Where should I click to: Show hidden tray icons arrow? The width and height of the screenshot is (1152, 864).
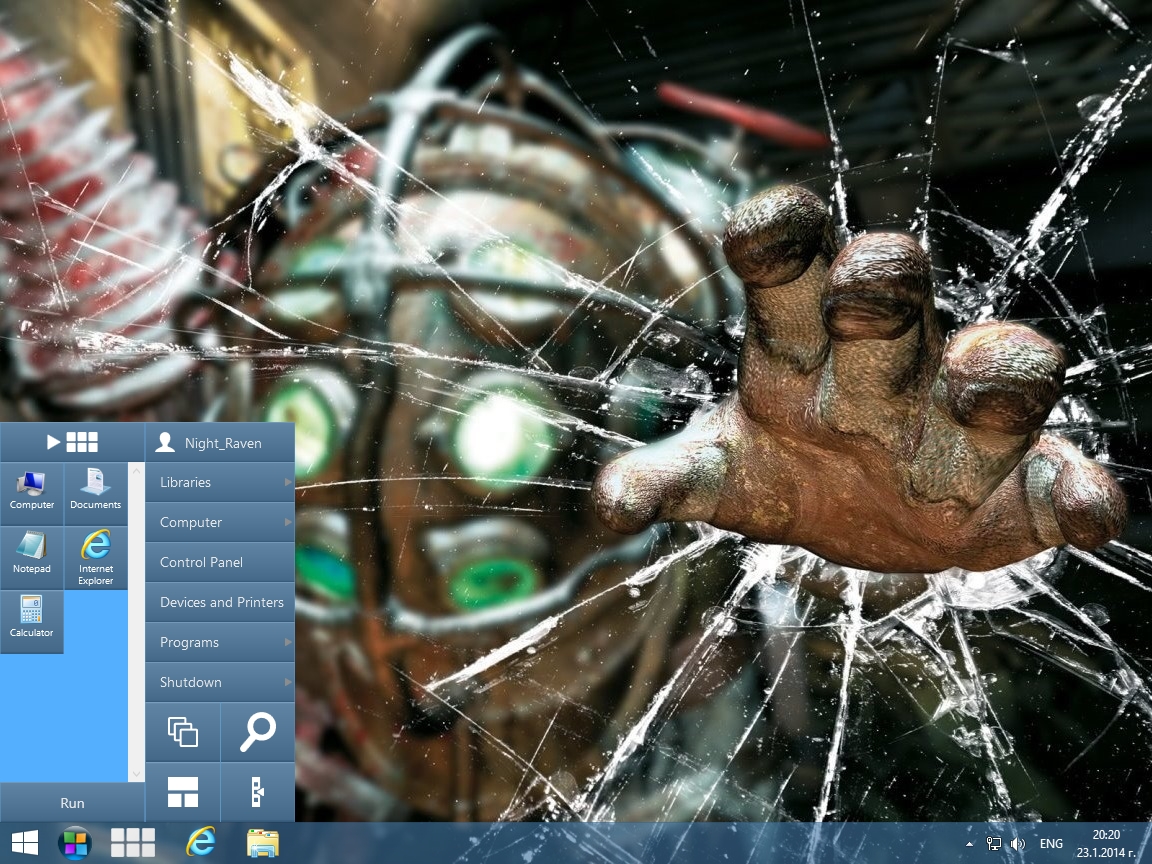pos(970,844)
